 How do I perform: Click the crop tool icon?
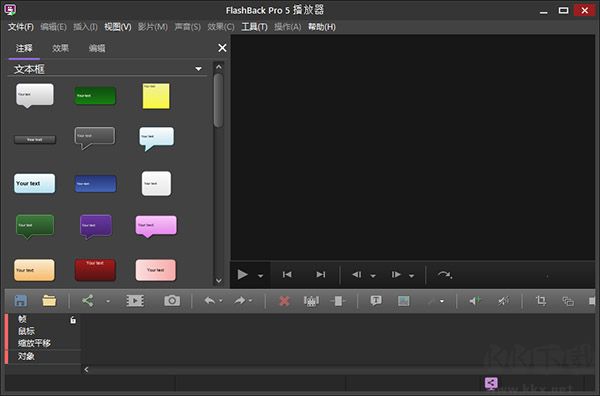541,301
